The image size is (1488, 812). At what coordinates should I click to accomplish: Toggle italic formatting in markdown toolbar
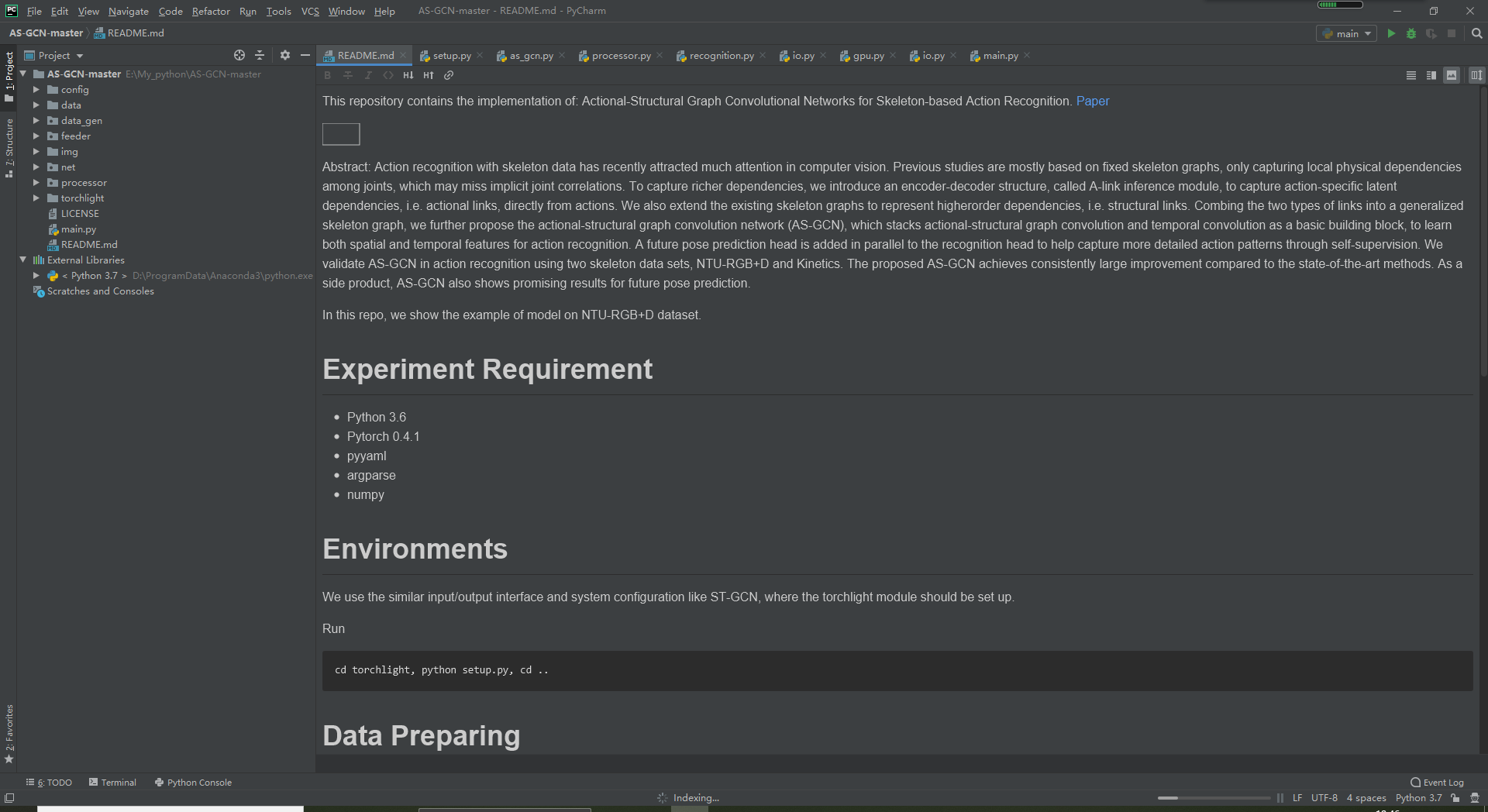click(369, 75)
